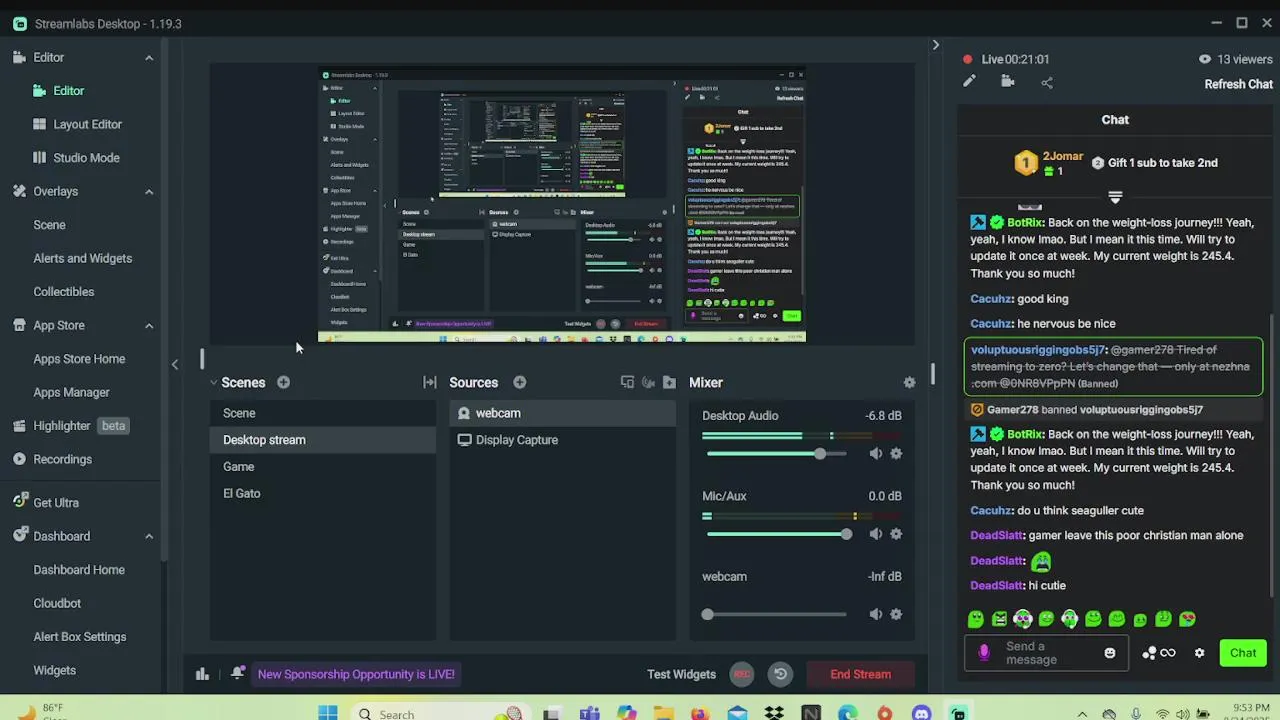Collapse the Editor sidebar section
Screen dimensions: 1280x720
pyautogui.click(x=149, y=58)
